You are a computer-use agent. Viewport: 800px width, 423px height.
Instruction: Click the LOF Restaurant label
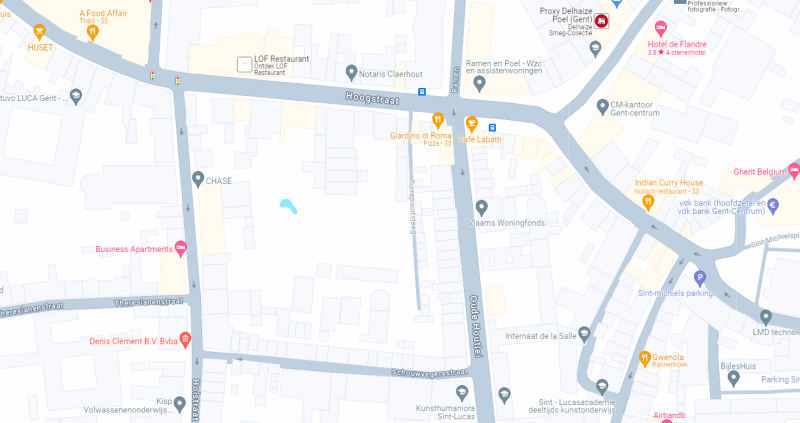point(281,59)
